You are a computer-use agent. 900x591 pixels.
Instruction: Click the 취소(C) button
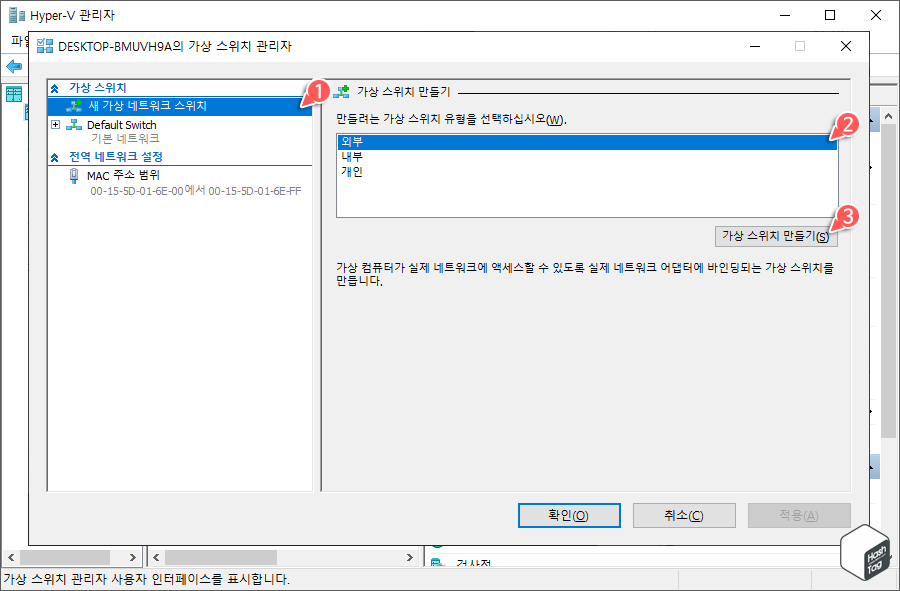pyautogui.click(x=684, y=515)
